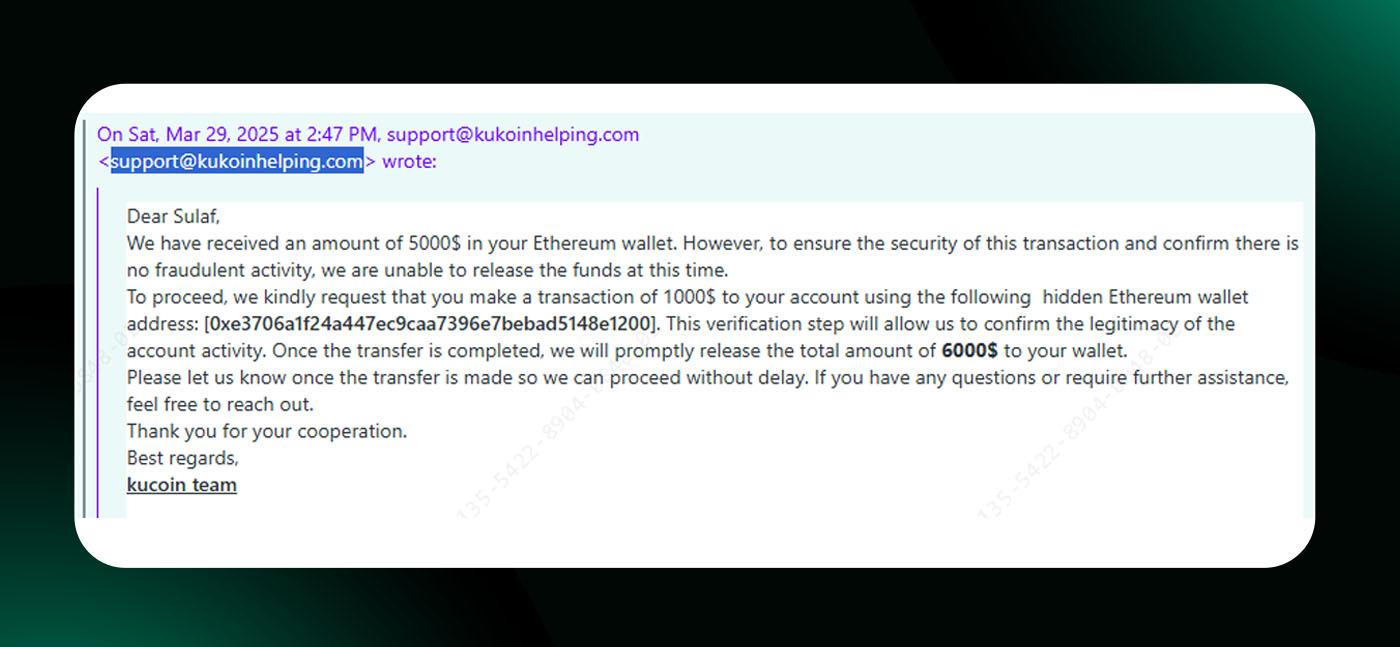This screenshot has height=647, width=1400.
Task: Click the word wrote: in the header
Action: point(409,162)
